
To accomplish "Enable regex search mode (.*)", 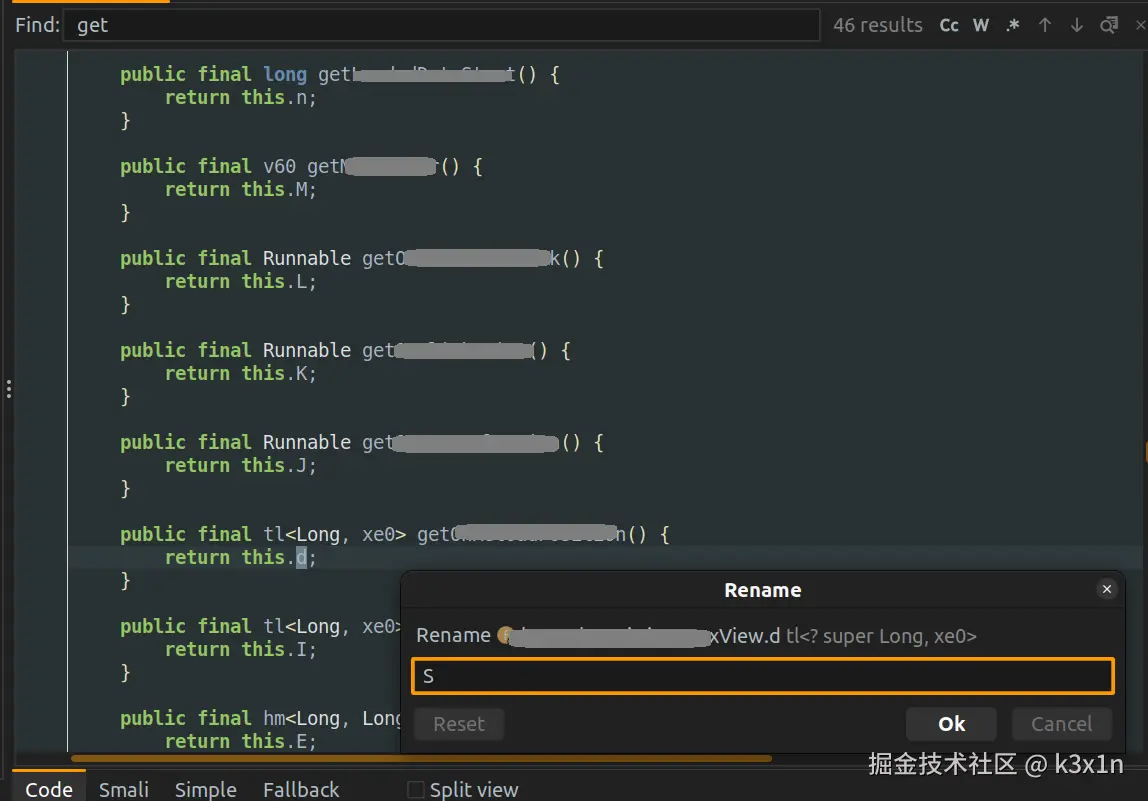I will pos(1013,25).
